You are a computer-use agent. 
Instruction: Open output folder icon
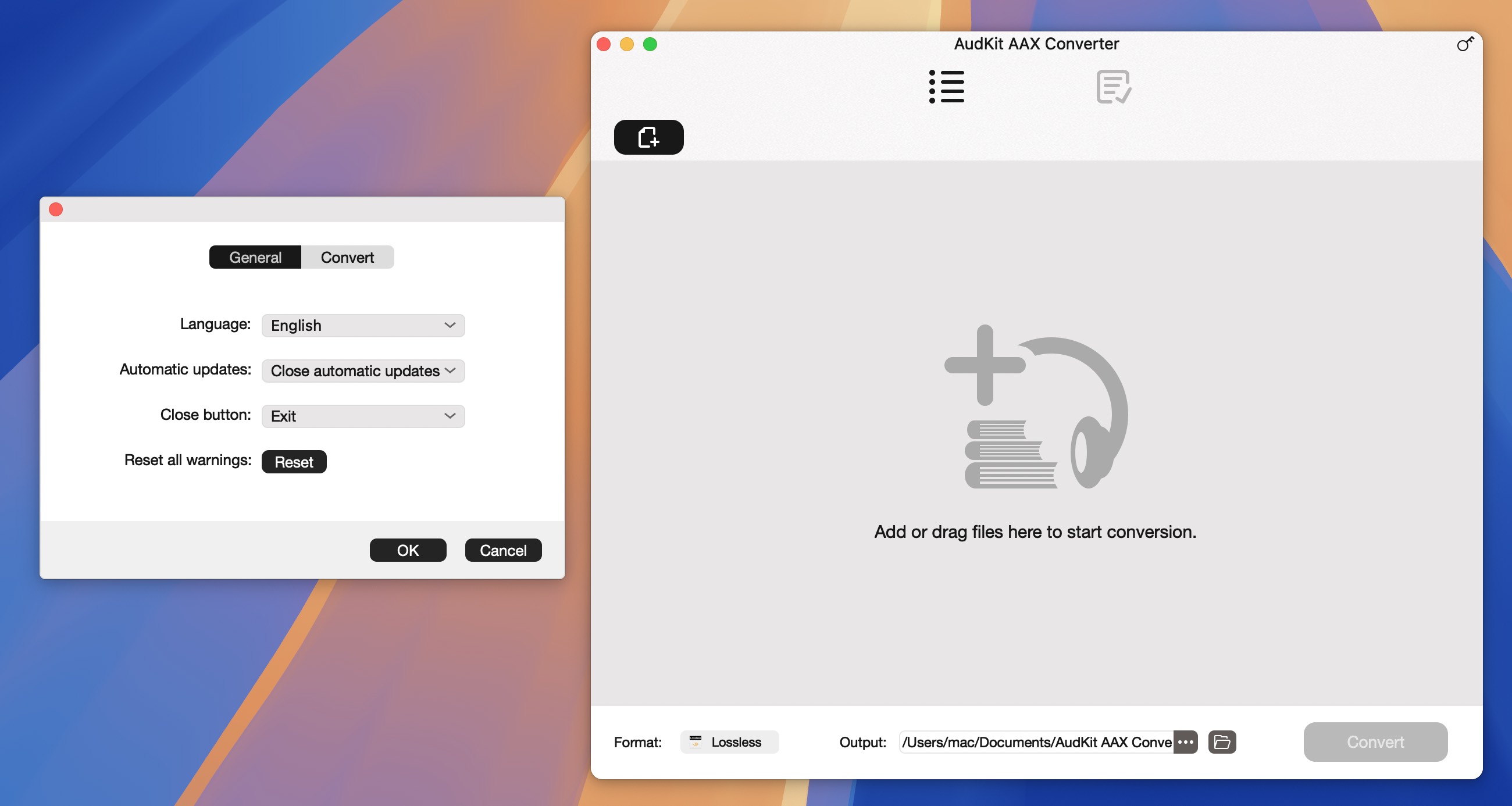(x=1222, y=742)
